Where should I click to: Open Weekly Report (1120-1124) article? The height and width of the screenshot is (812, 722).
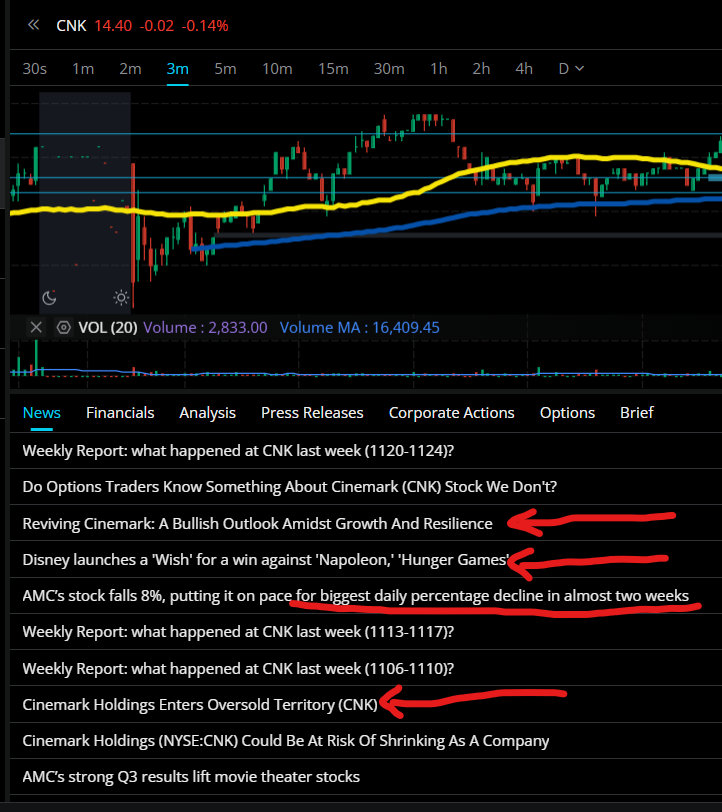(x=366, y=451)
